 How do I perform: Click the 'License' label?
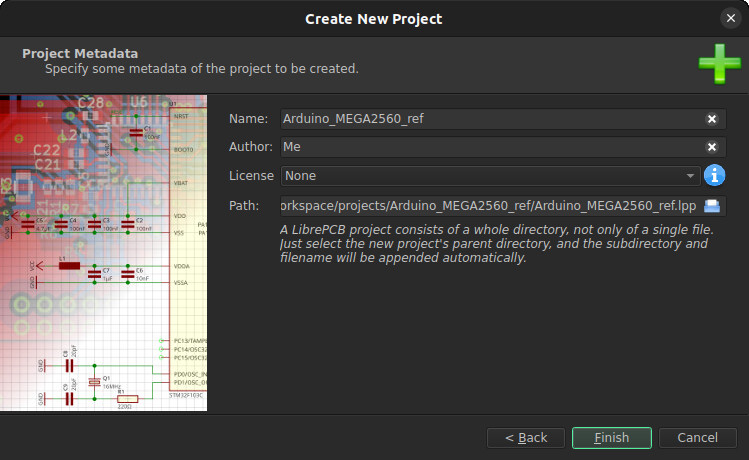tap(251, 176)
